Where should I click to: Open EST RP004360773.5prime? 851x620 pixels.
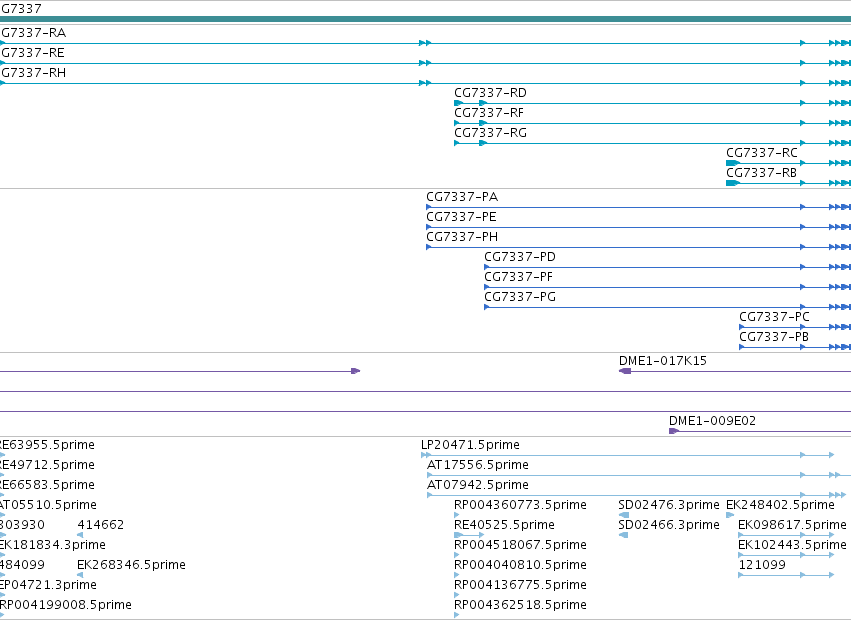point(520,505)
